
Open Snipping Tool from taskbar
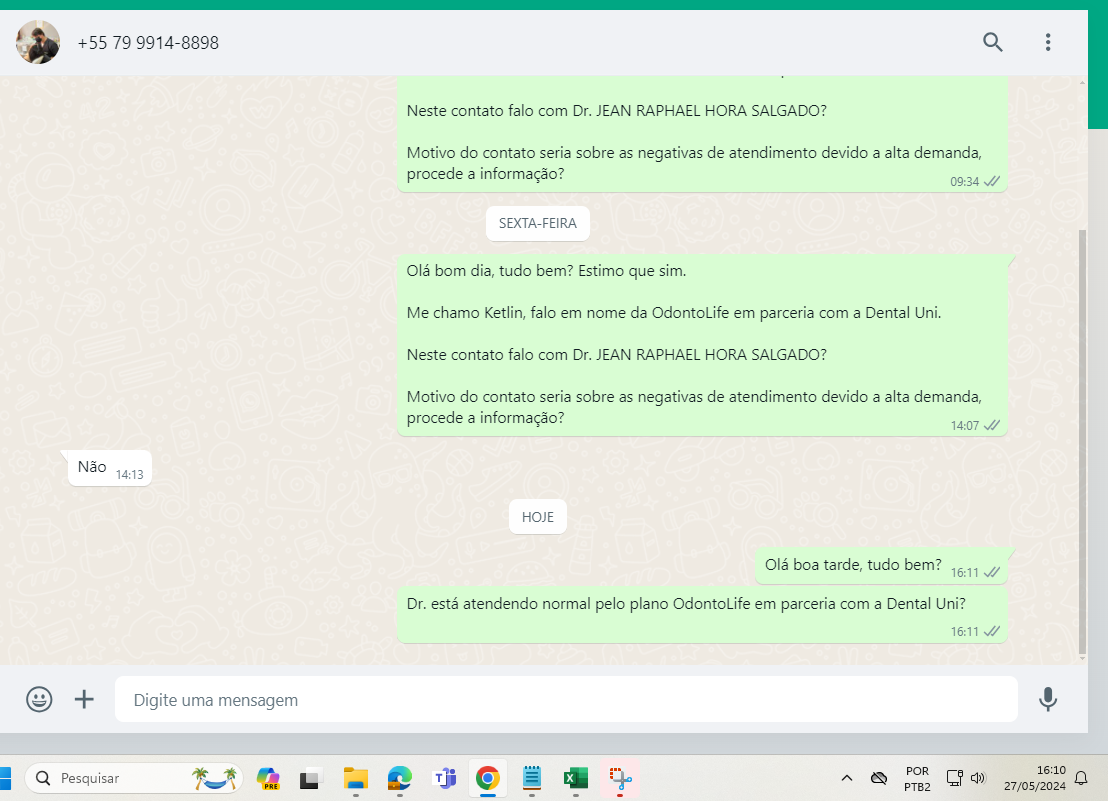620,778
